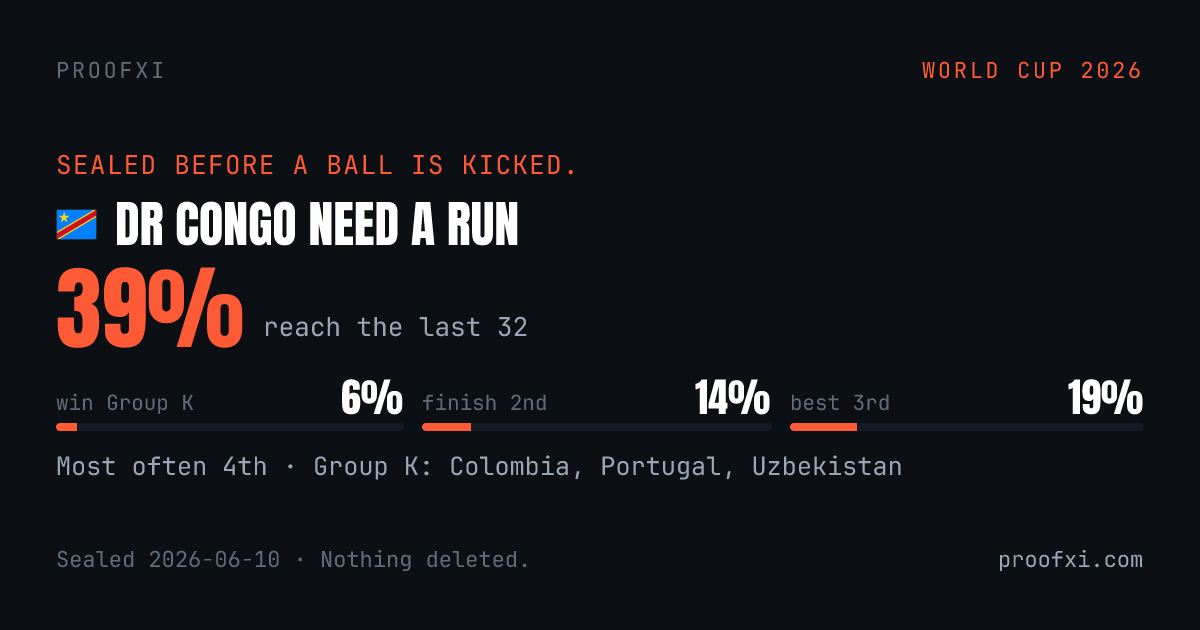Click the word Uzbekistan in group list

(x=827, y=466)
